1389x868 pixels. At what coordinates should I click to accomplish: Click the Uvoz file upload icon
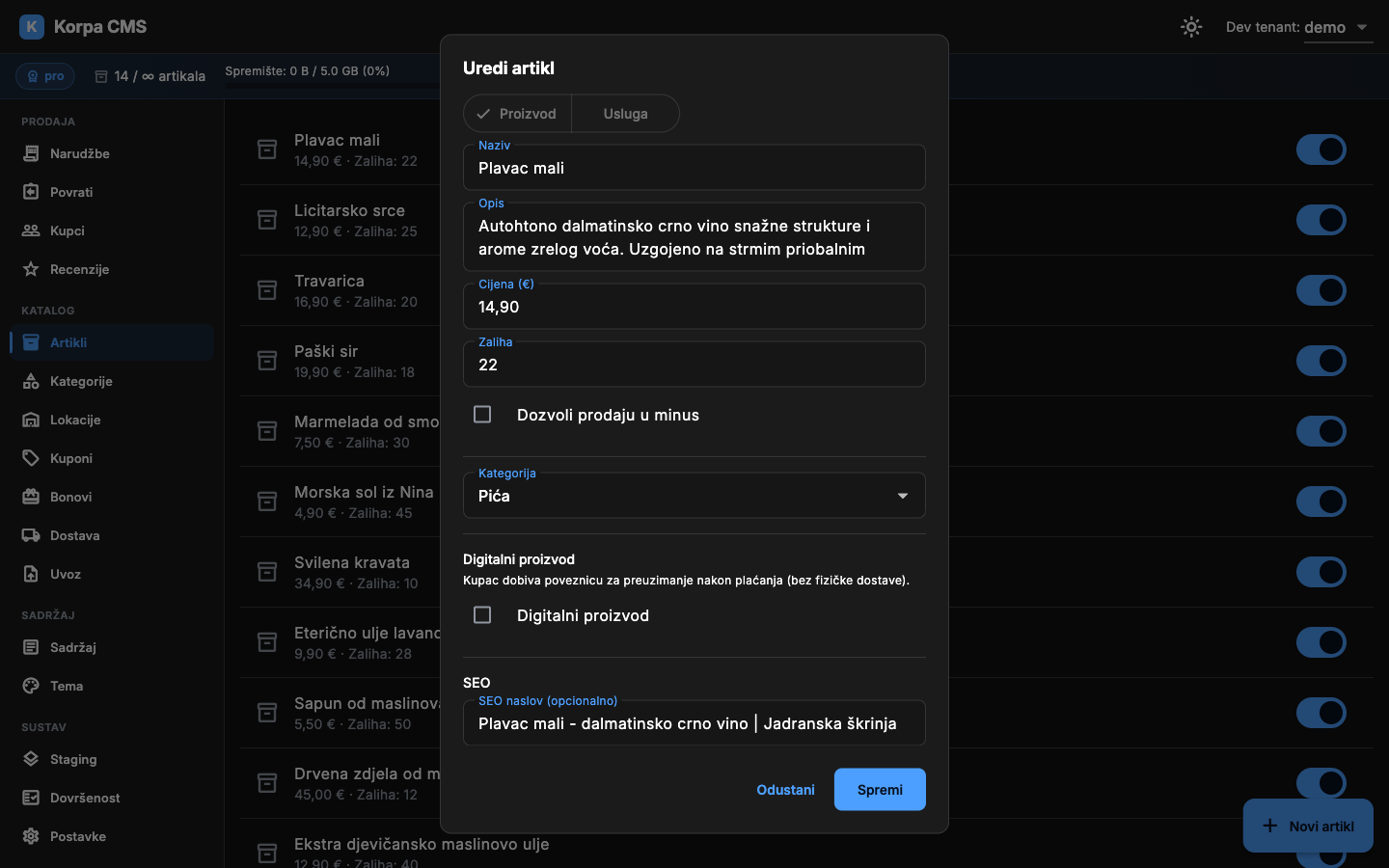point(31,574)
